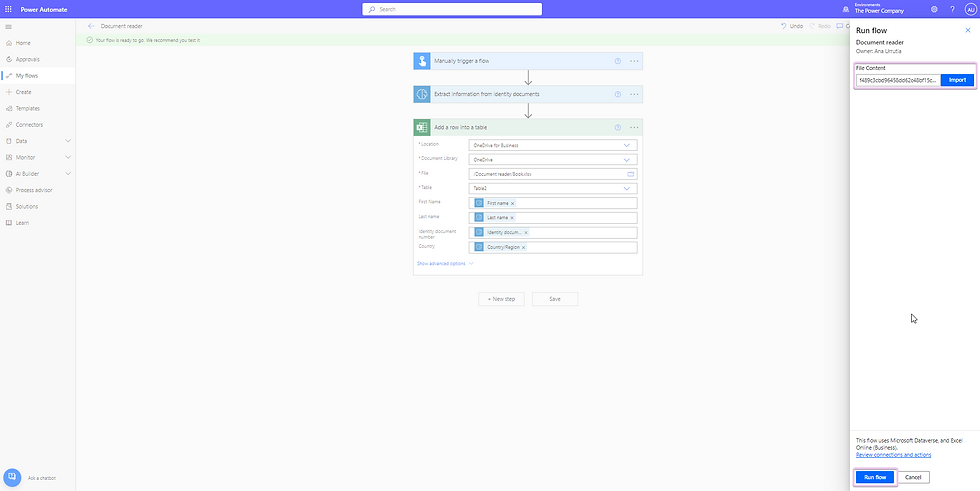This screenshot has height=491, width=980.
Task: Click the + New step button
Action: (x=501, y=299)
